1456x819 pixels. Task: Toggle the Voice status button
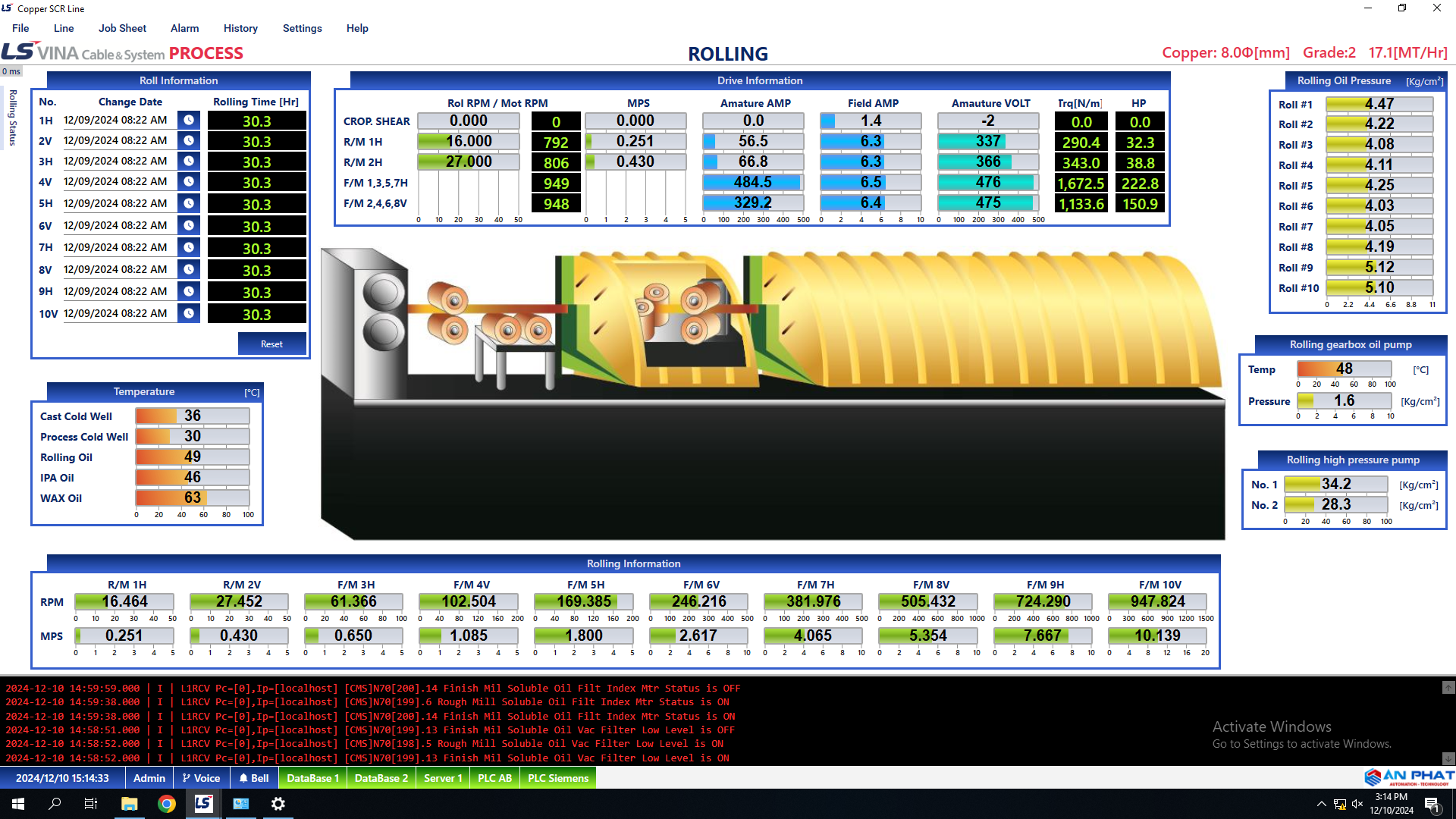[x=201, y=778]
